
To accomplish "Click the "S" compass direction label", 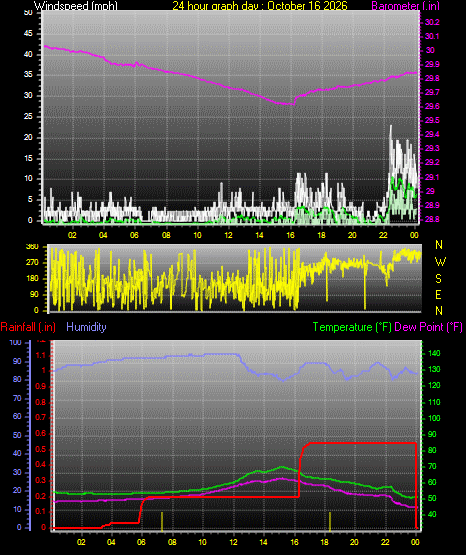I will click(438, 279).
